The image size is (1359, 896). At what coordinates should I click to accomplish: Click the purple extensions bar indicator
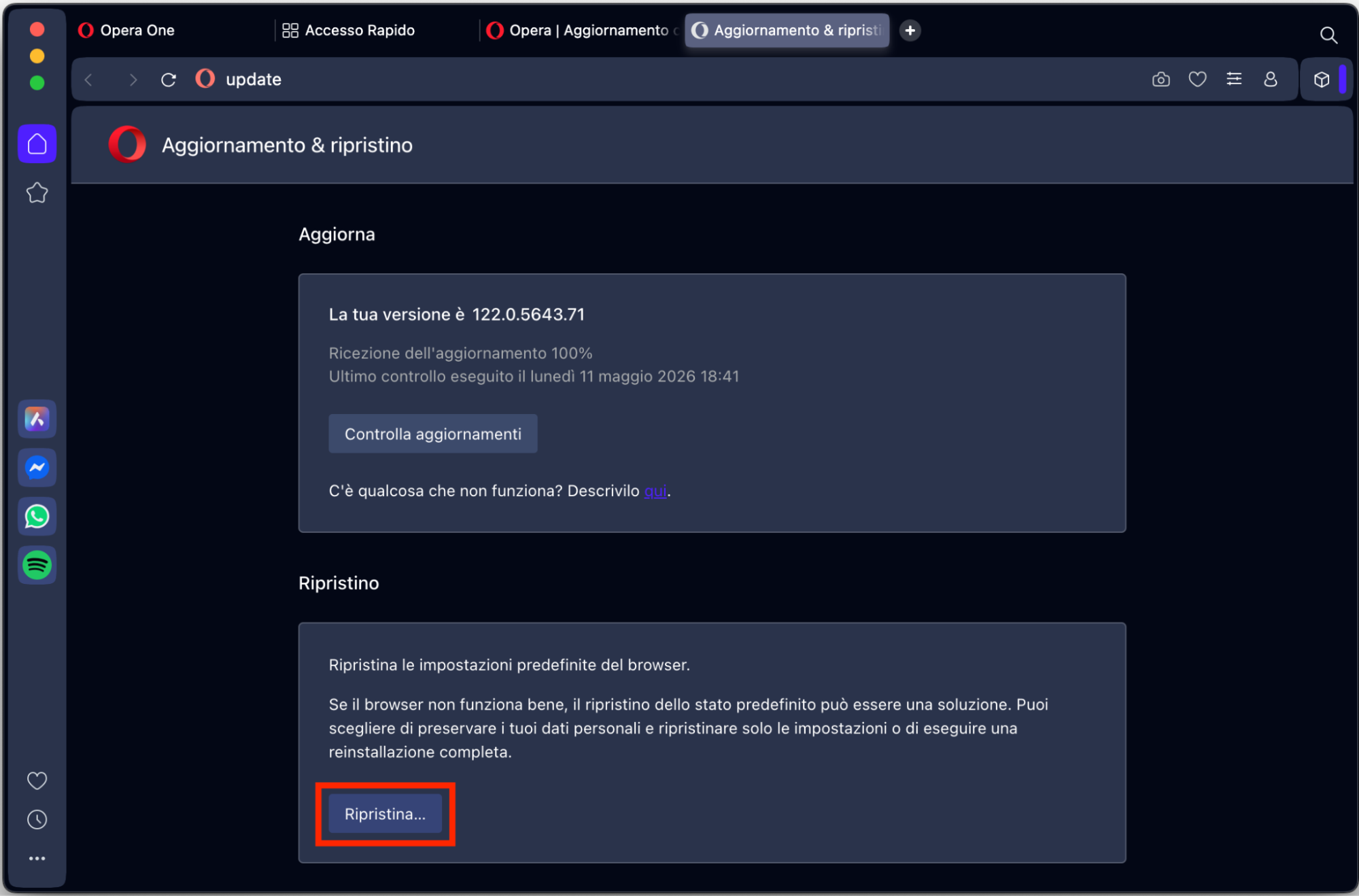[x=1343, y=80]
